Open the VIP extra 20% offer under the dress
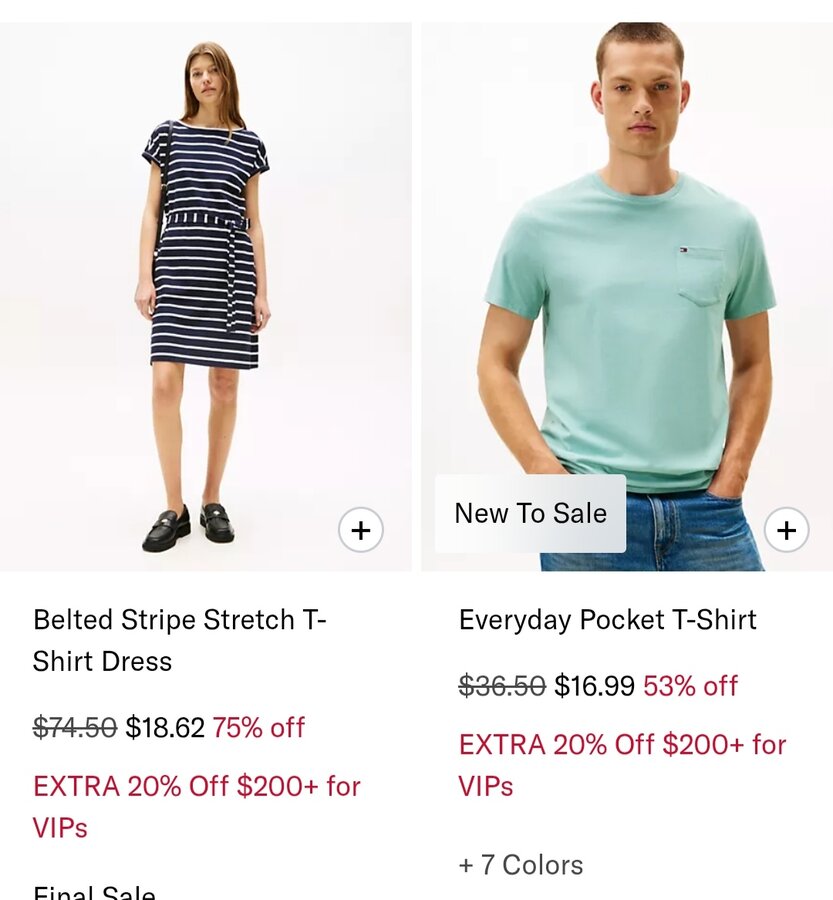 tap(196, 806)
